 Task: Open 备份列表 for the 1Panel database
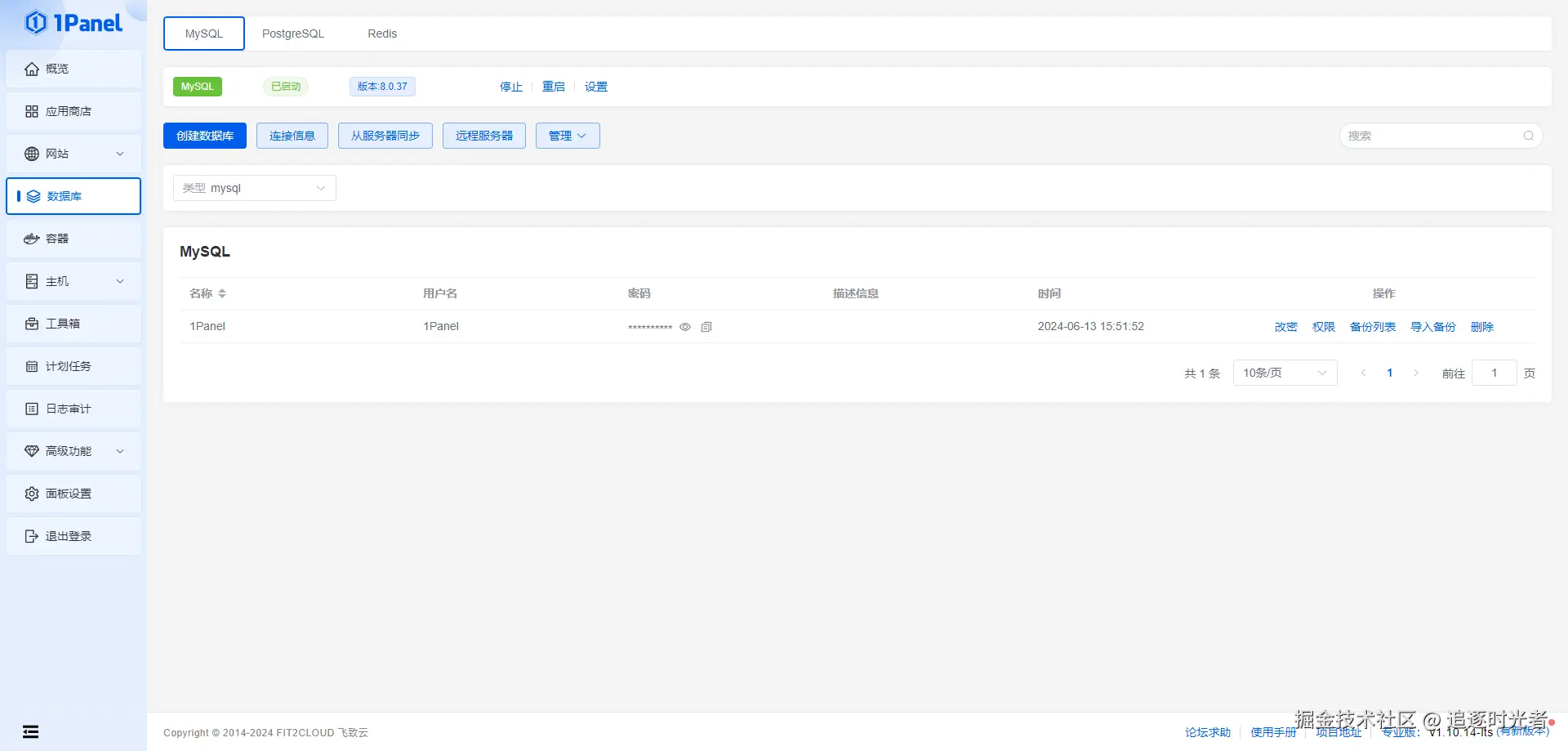pyautogui.click(x=1373, y=327)
